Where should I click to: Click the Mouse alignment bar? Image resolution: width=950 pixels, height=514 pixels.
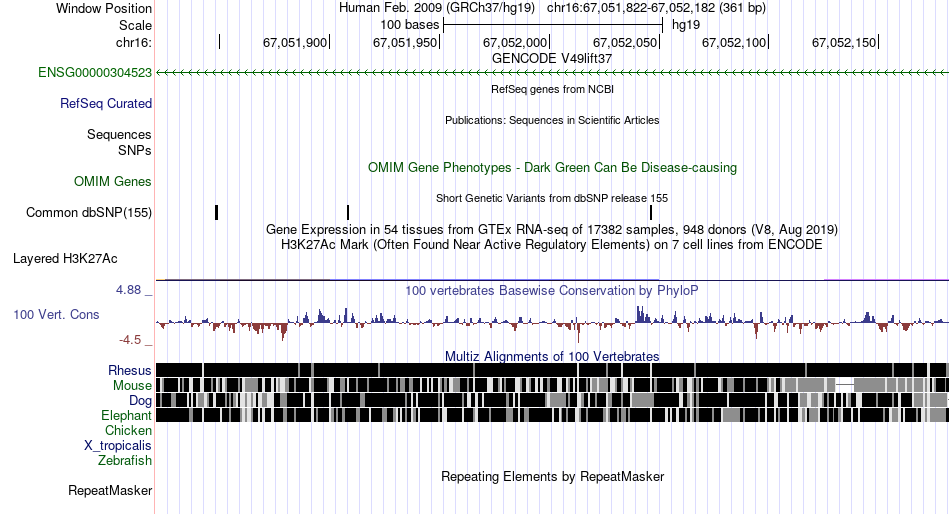pos(552,386)
